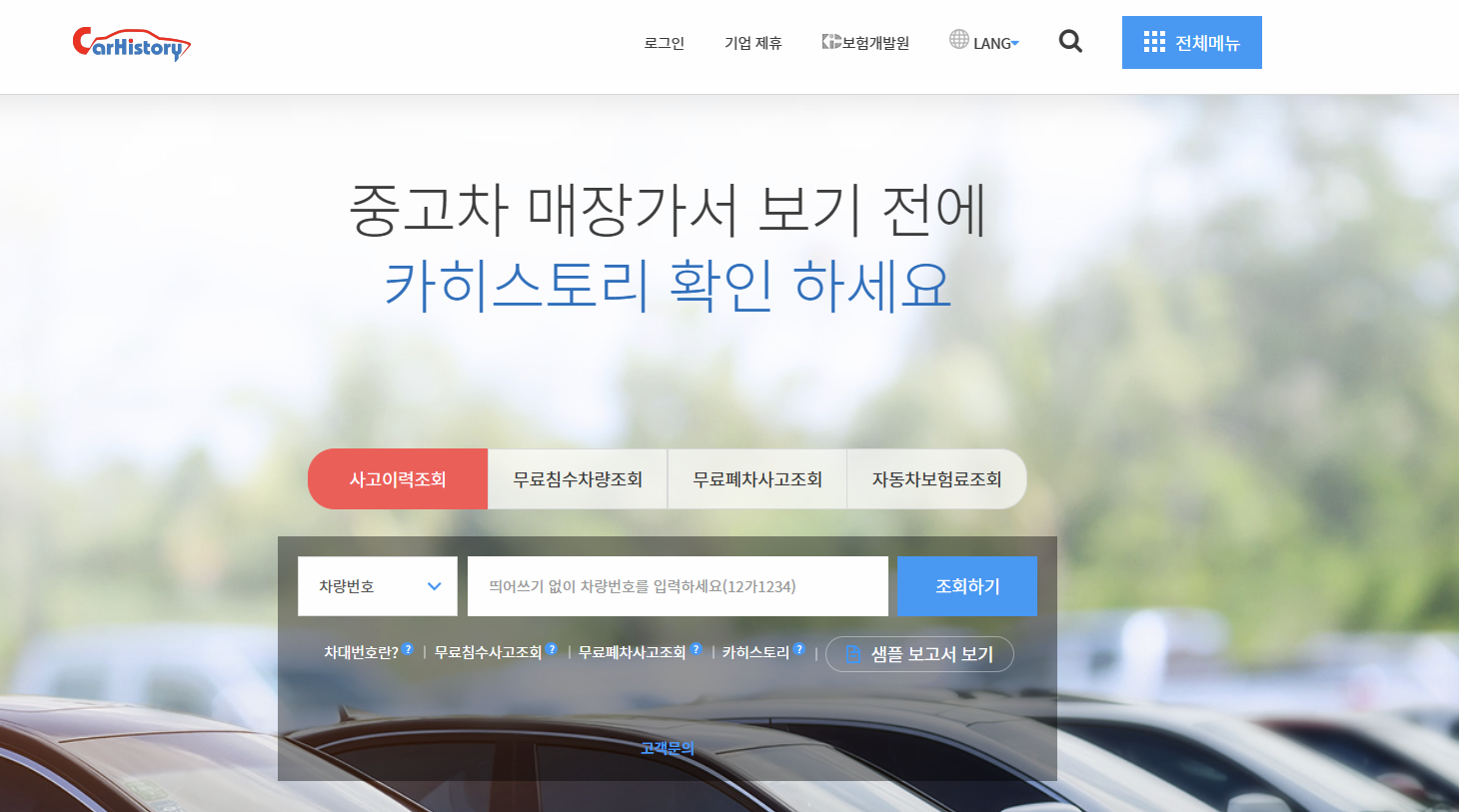Click the globe icon next to LANG
The image size is (1459, 812).
[x=957, y=41]
